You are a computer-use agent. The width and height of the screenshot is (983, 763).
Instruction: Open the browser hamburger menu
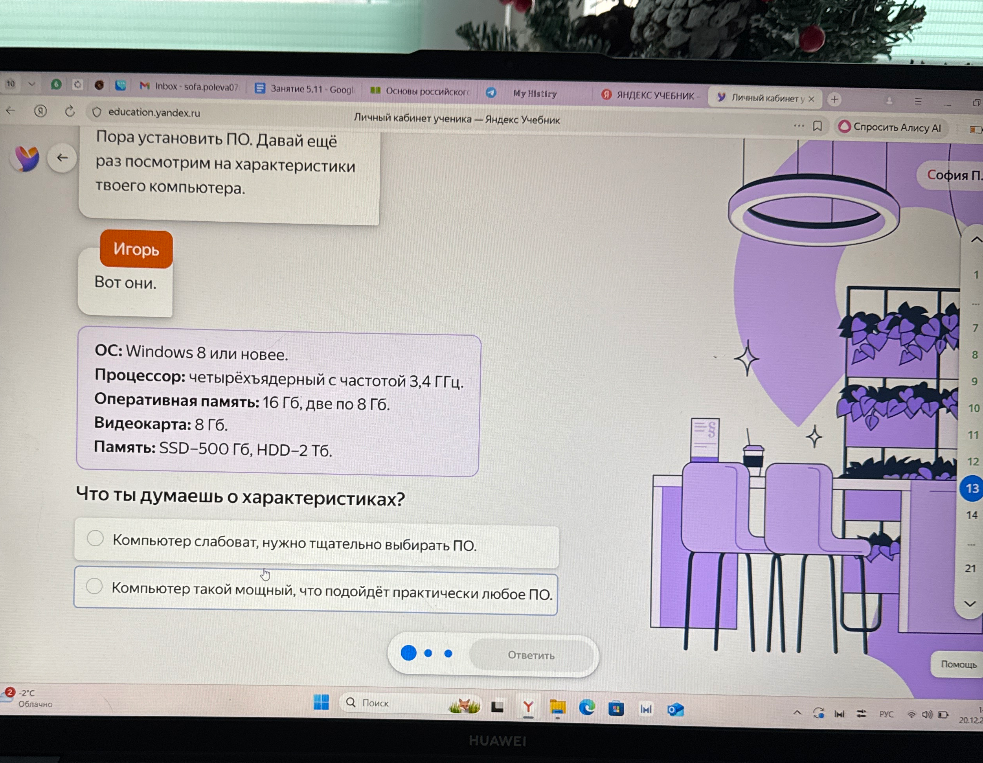pos(918,101)
